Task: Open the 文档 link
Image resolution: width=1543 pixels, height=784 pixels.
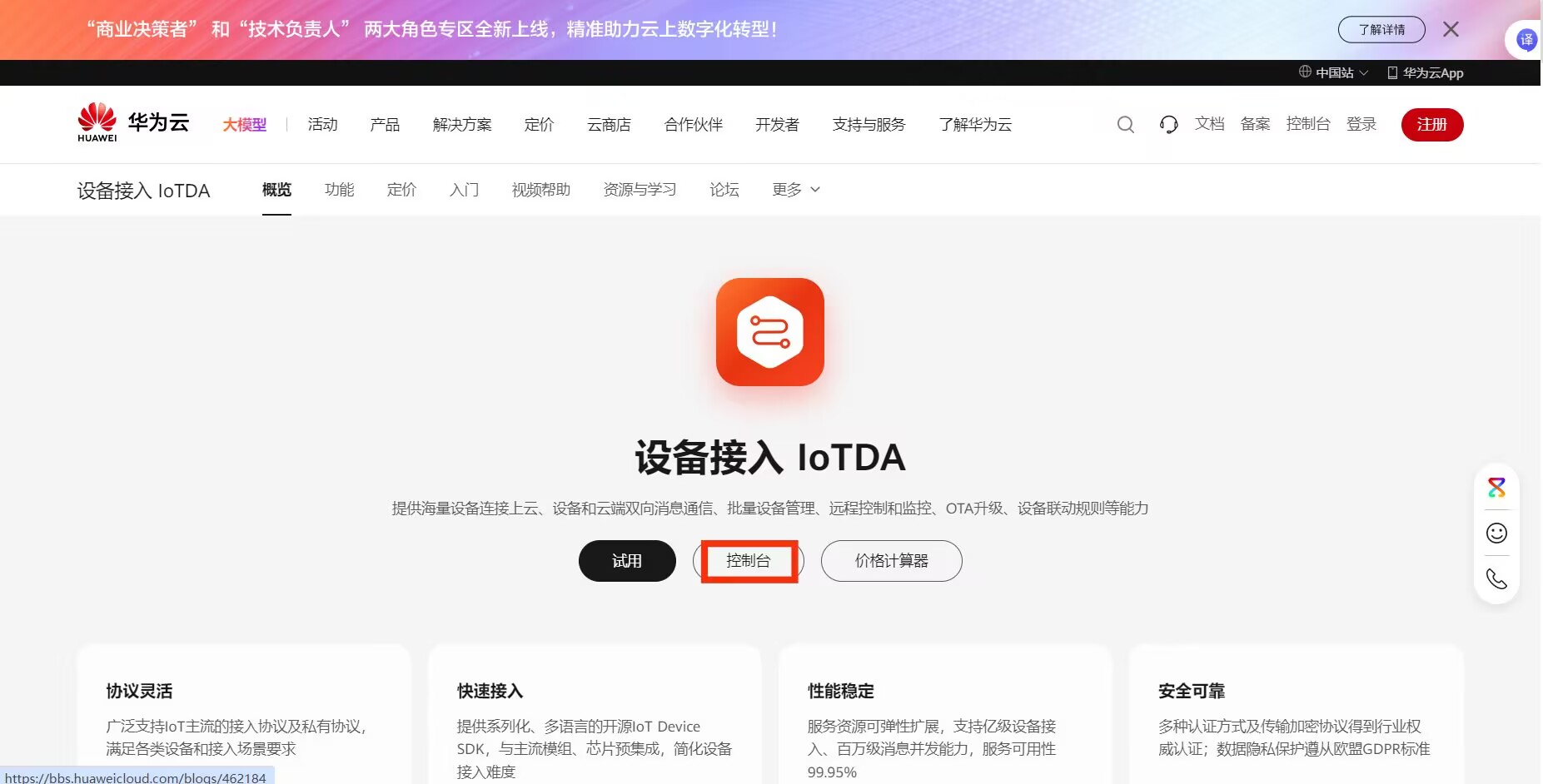Action: coord(1209,124)
